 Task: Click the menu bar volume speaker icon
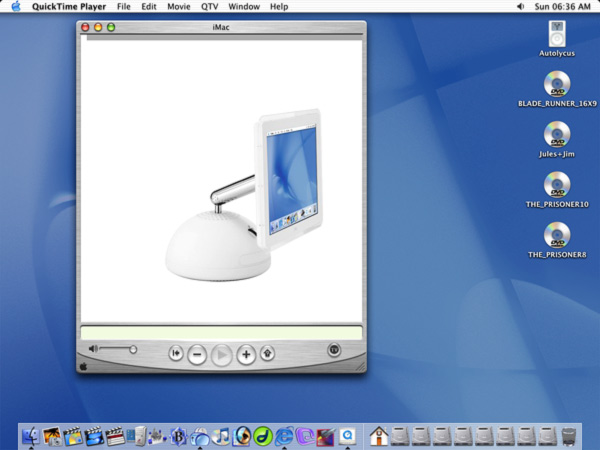(x=520, y=7)
